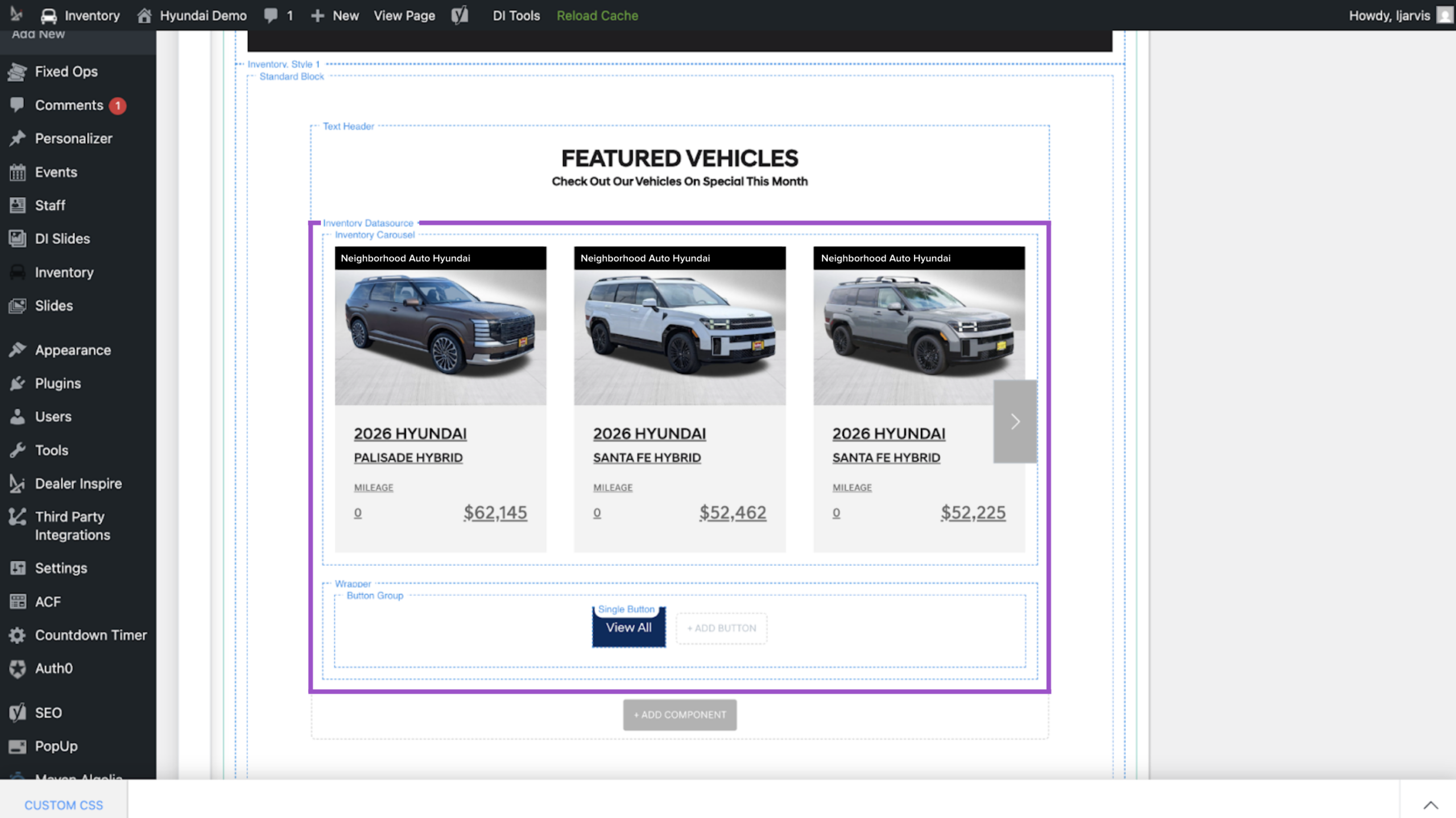The height and width of the screenshot is (818, 1456).
Task: Open the Yoast SEO icon in admin bar
Action: coord(460,15)
